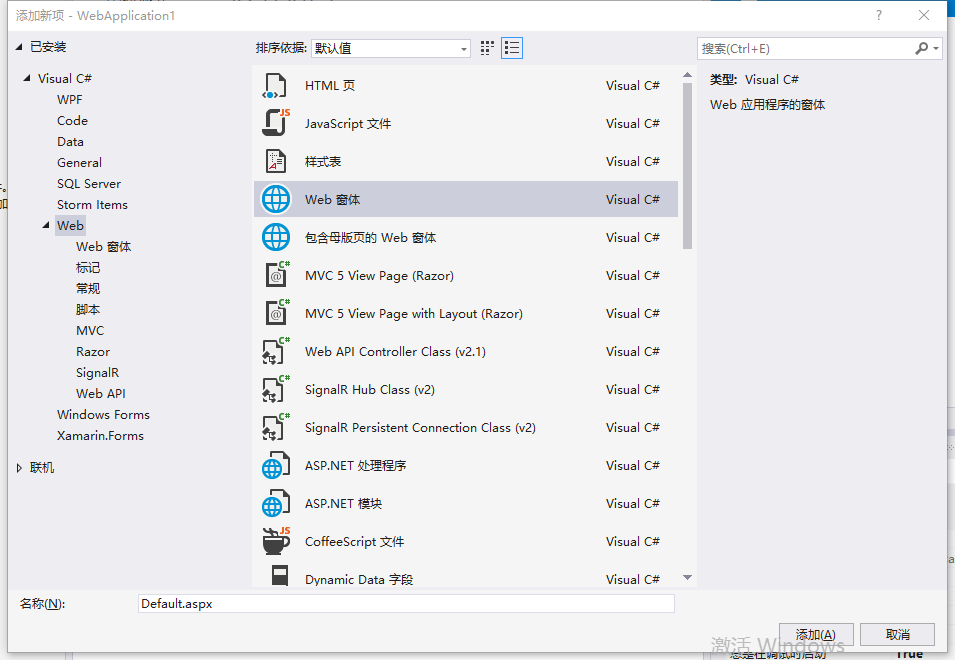Click 'Dynamic Data 字段' template name
This screenshot has width=955, height=660.
coord(359,579)
